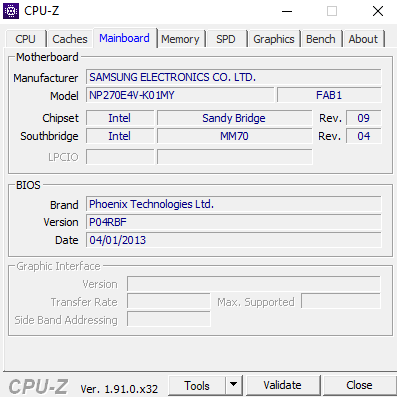Viewport: 397px width, 397px height.
Task: Click the CPU-Z app icon in title bar
Action: [x=11, y=11]
